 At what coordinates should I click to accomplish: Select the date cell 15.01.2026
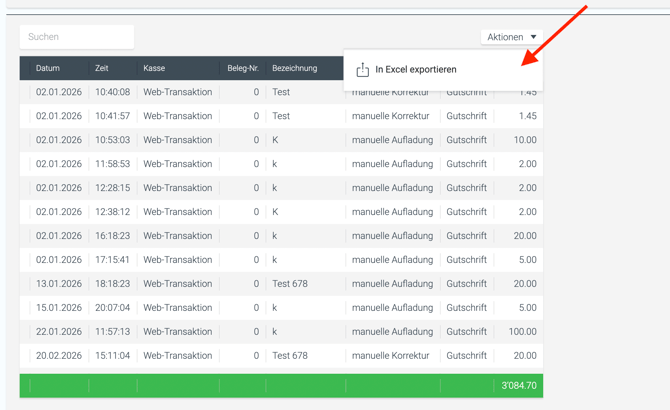[59, 308]
